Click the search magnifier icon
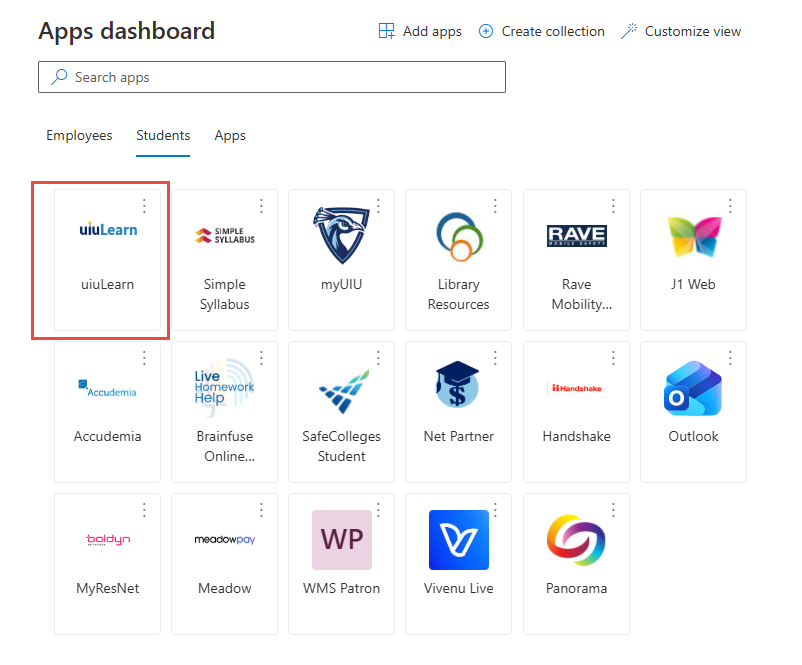802x665 pixels. 59,77
